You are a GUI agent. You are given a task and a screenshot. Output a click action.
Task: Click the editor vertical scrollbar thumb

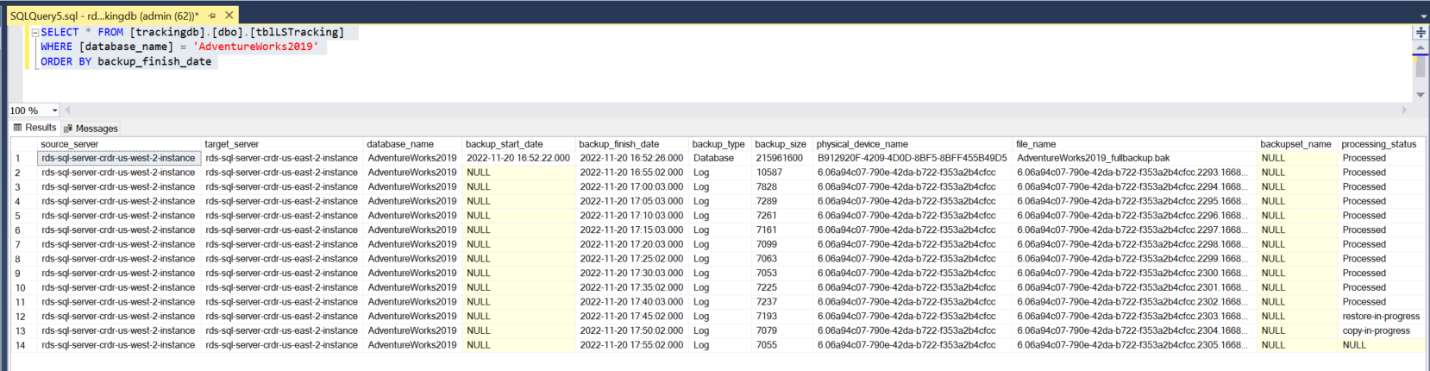pyautogui.click(x=1420, y=66)
